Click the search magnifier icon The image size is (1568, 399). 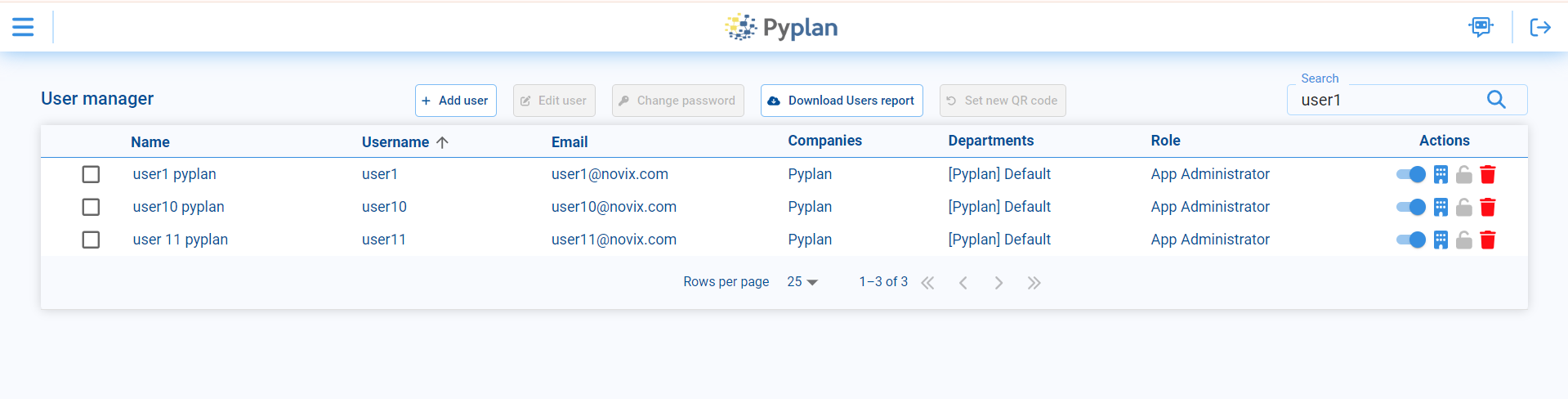pos(1495,100)
